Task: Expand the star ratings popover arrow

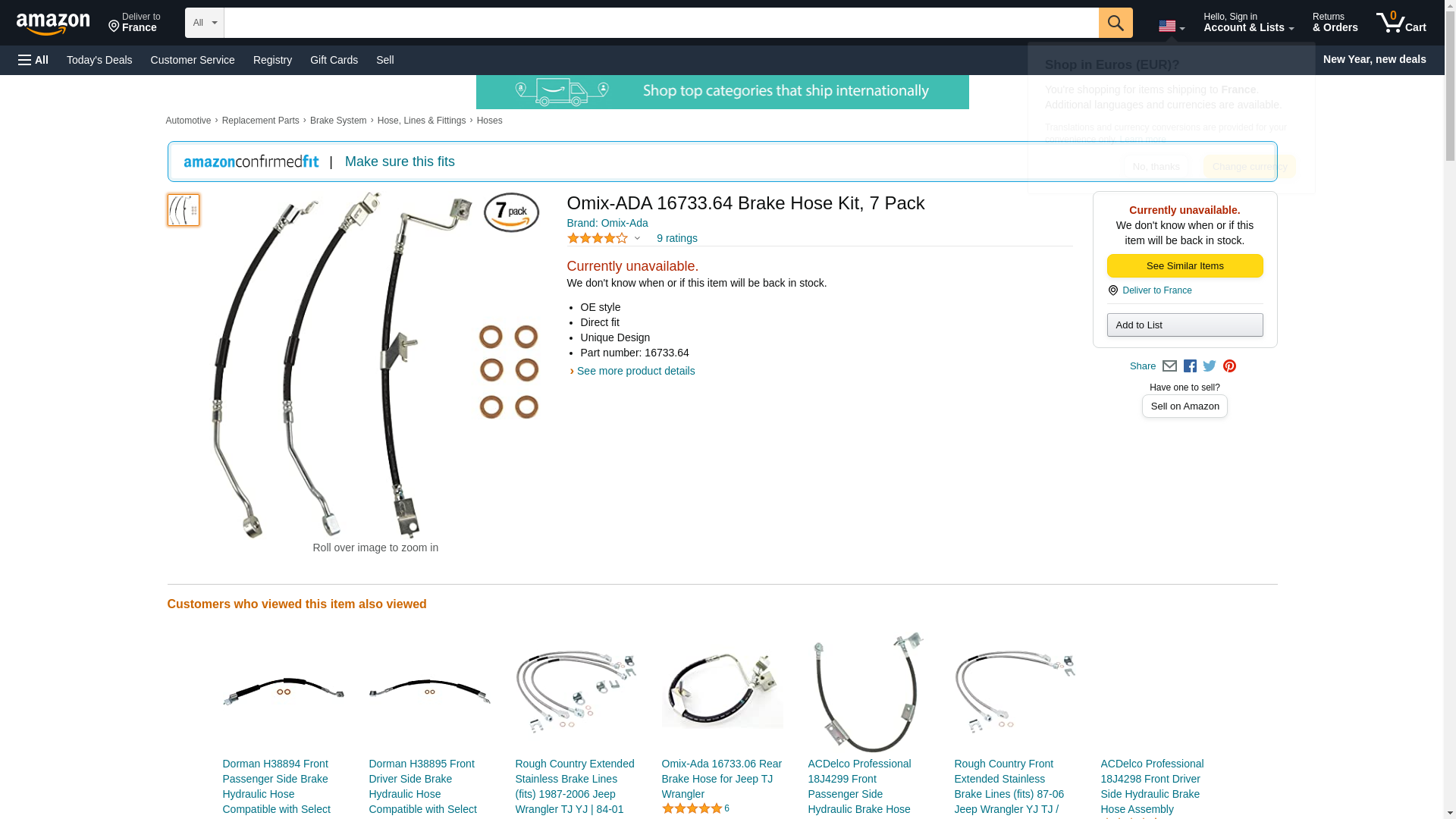Action: [x=637, y=238]
